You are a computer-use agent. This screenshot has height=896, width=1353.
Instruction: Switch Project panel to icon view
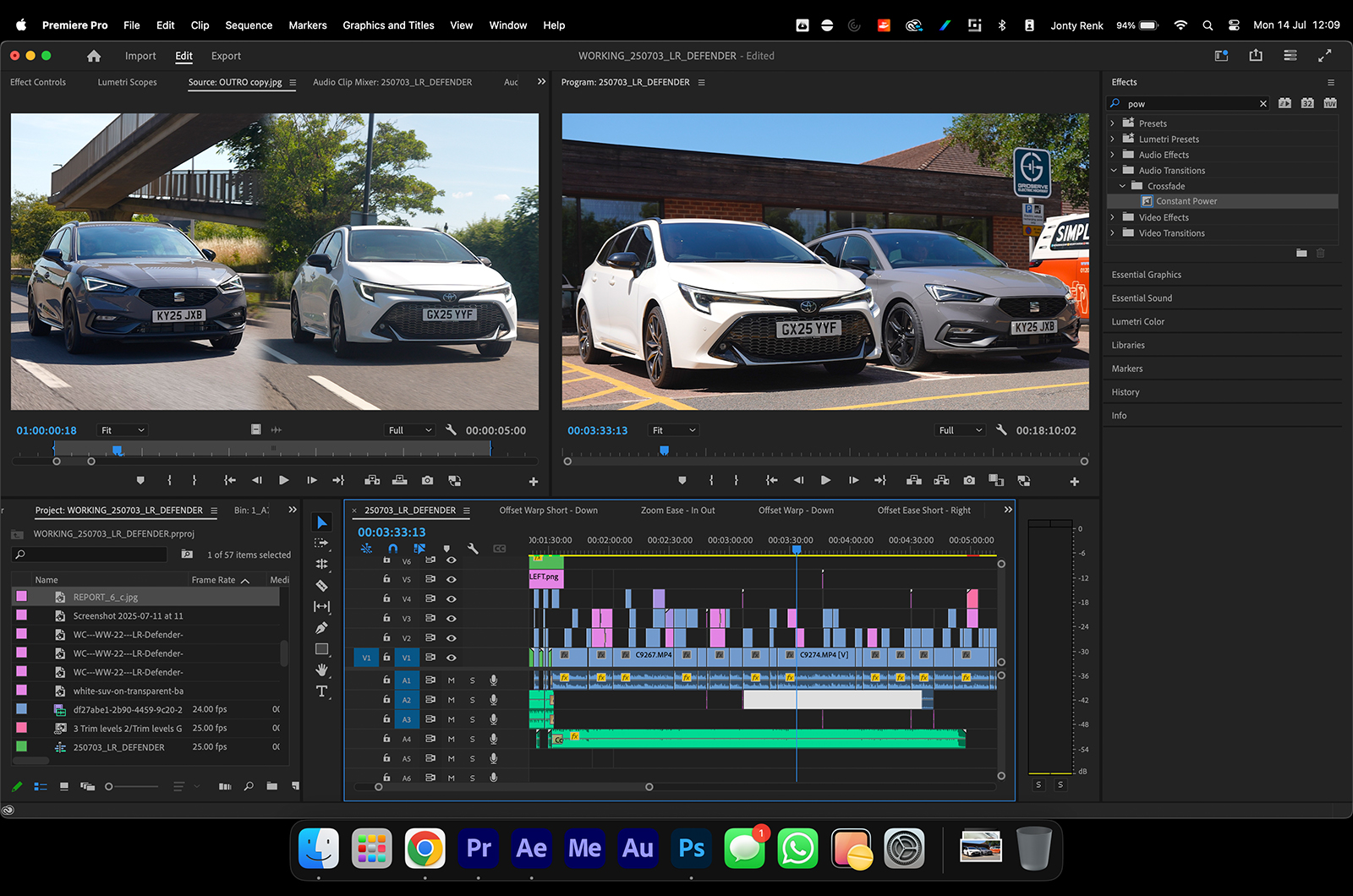point(64,786)
